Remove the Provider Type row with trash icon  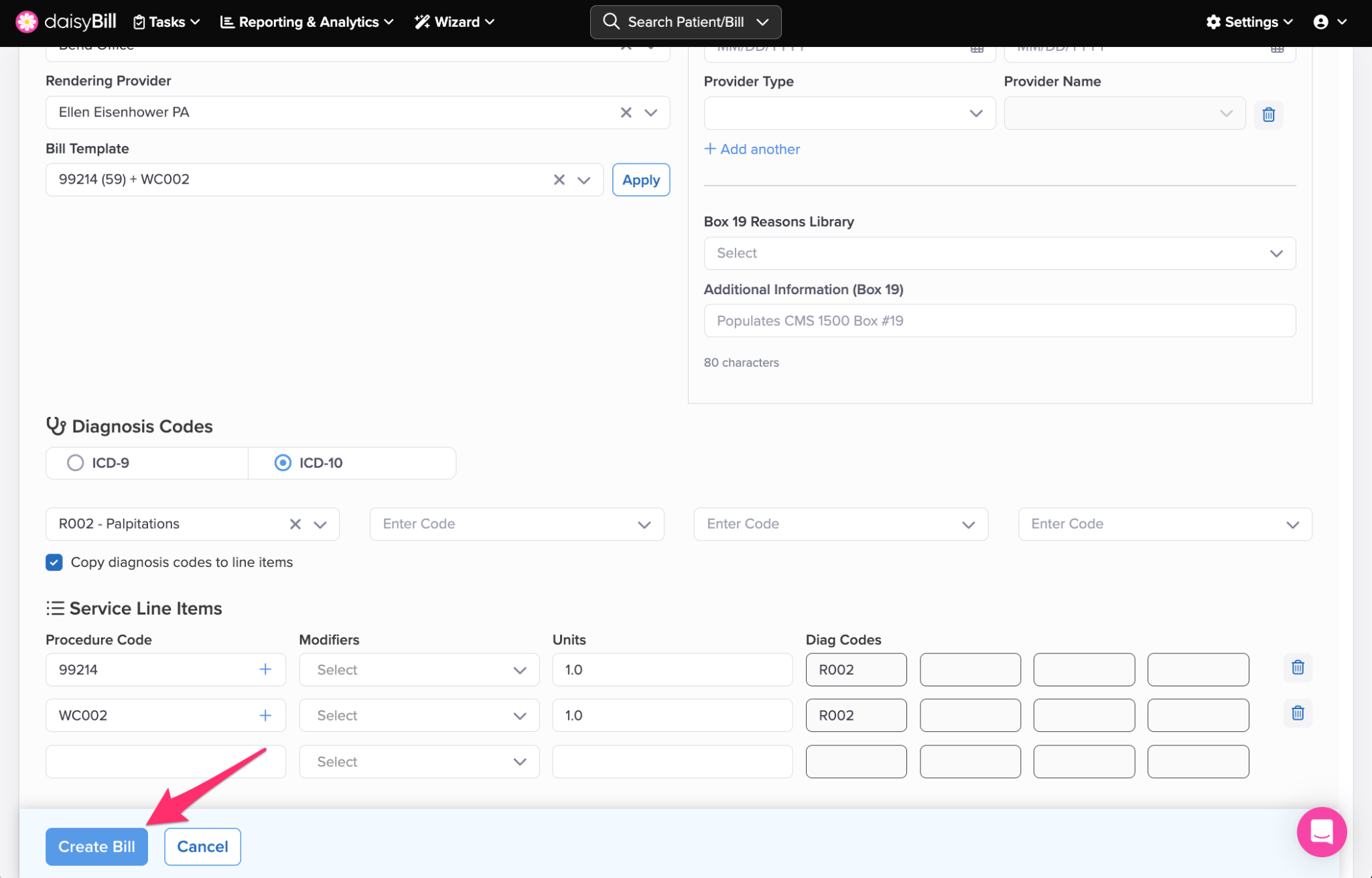pyautogui.click(x=1267, y=115)
